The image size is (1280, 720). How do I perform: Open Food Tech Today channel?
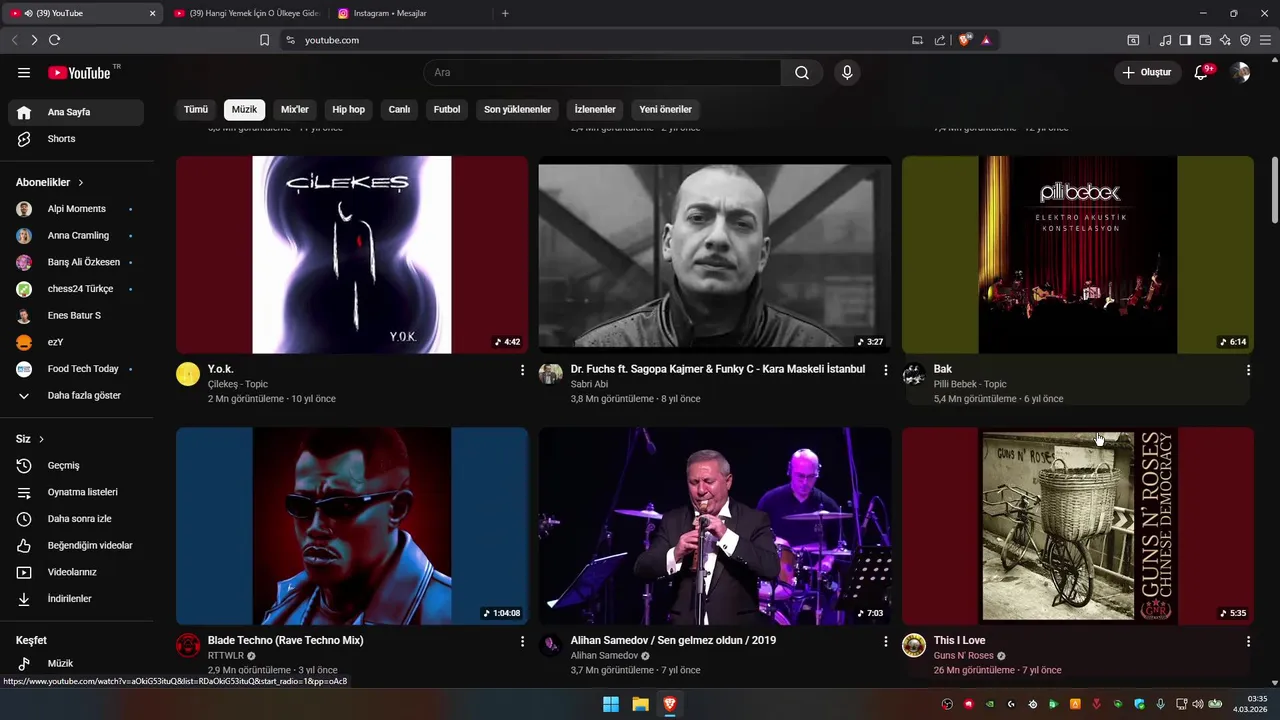pos(76,369)
